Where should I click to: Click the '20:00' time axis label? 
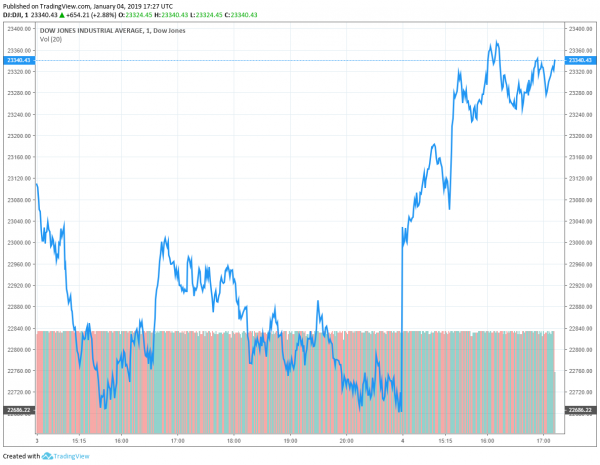346,441
